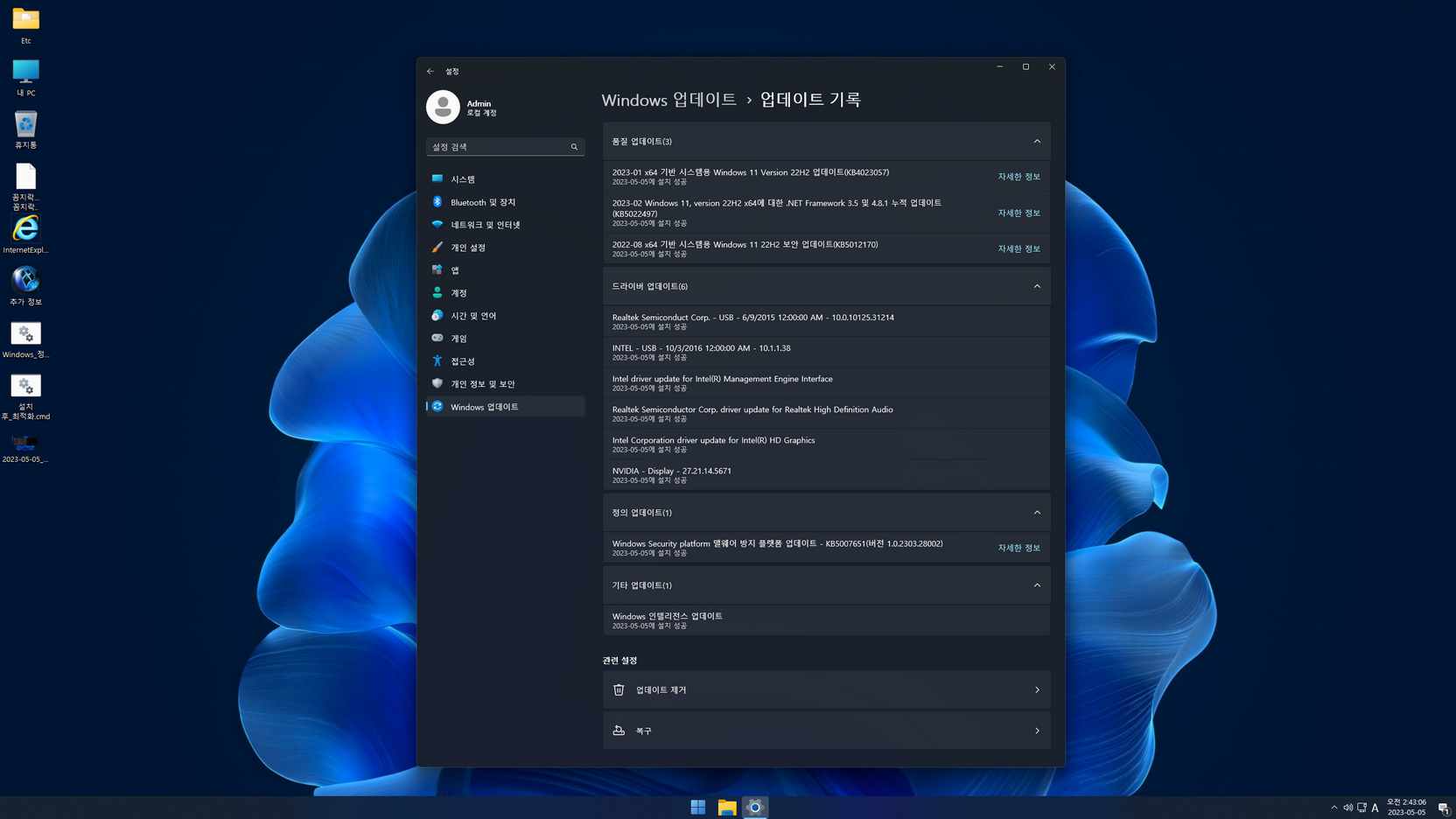Select the 휴지통 recycle bin icon
Screen dimensions: 1456x819
tap(25, 129)
